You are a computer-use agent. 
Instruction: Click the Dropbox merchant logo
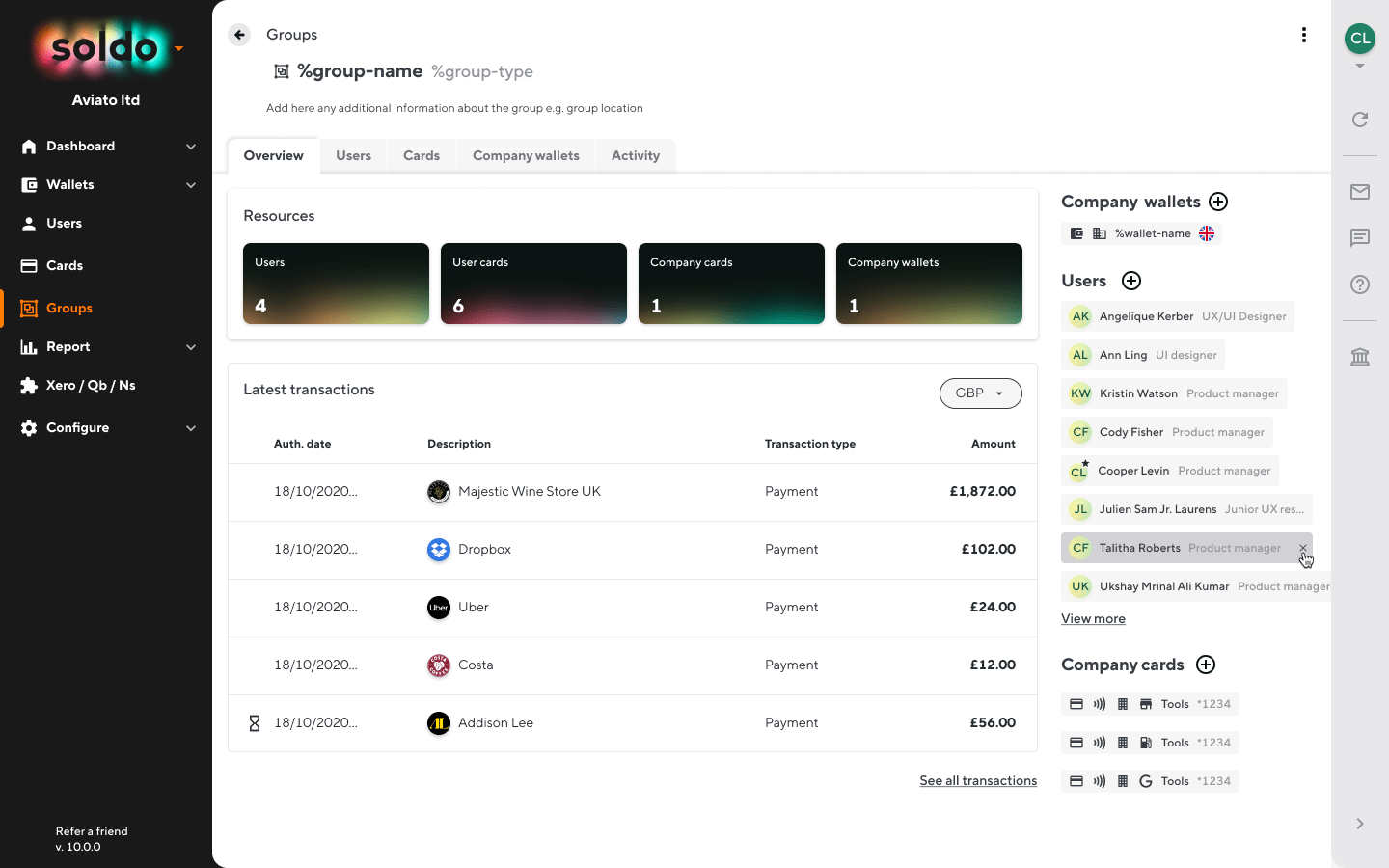tap(439, 550)
